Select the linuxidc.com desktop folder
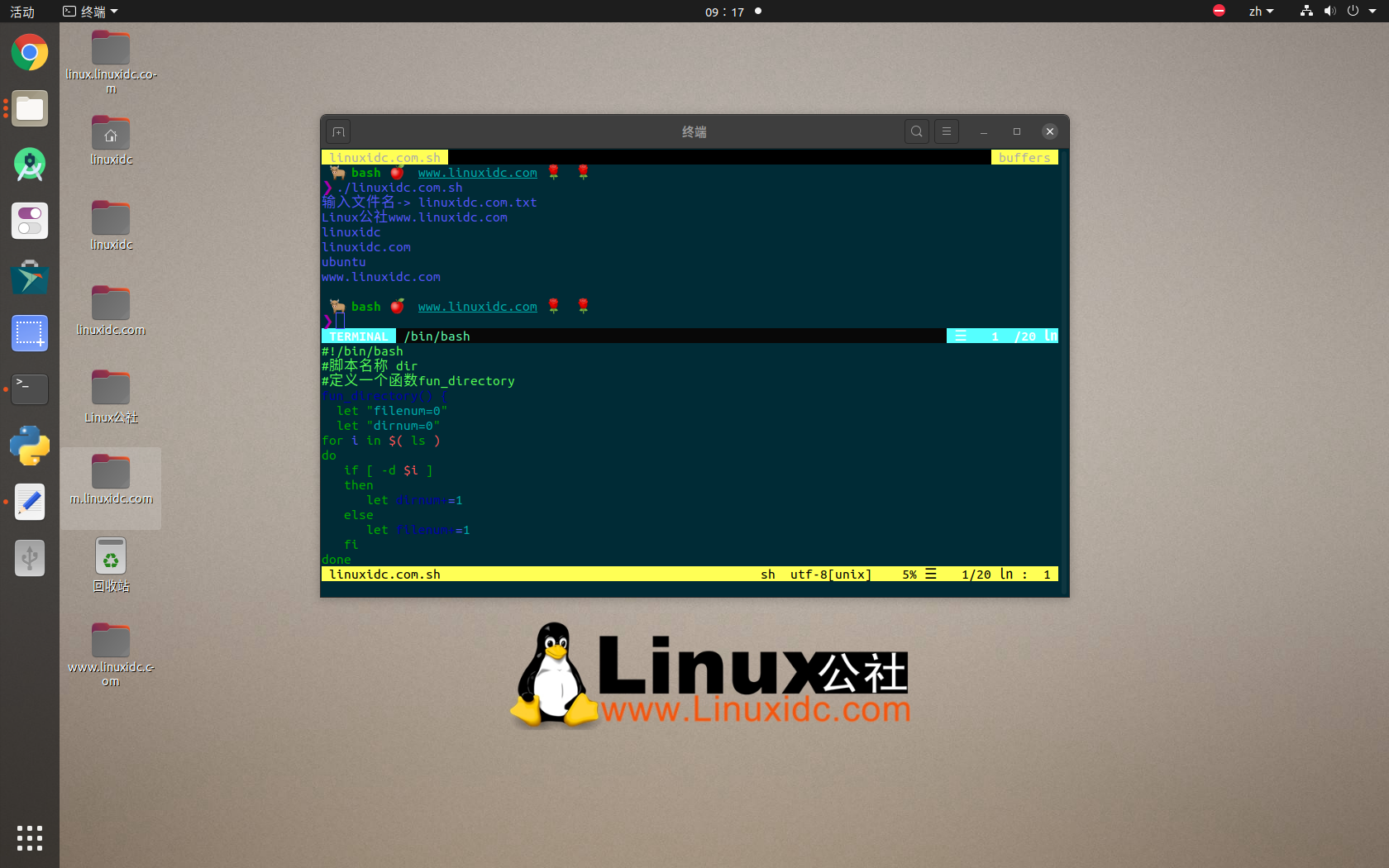The width and height of the screenshot is (1389, 868). point(111,311)
